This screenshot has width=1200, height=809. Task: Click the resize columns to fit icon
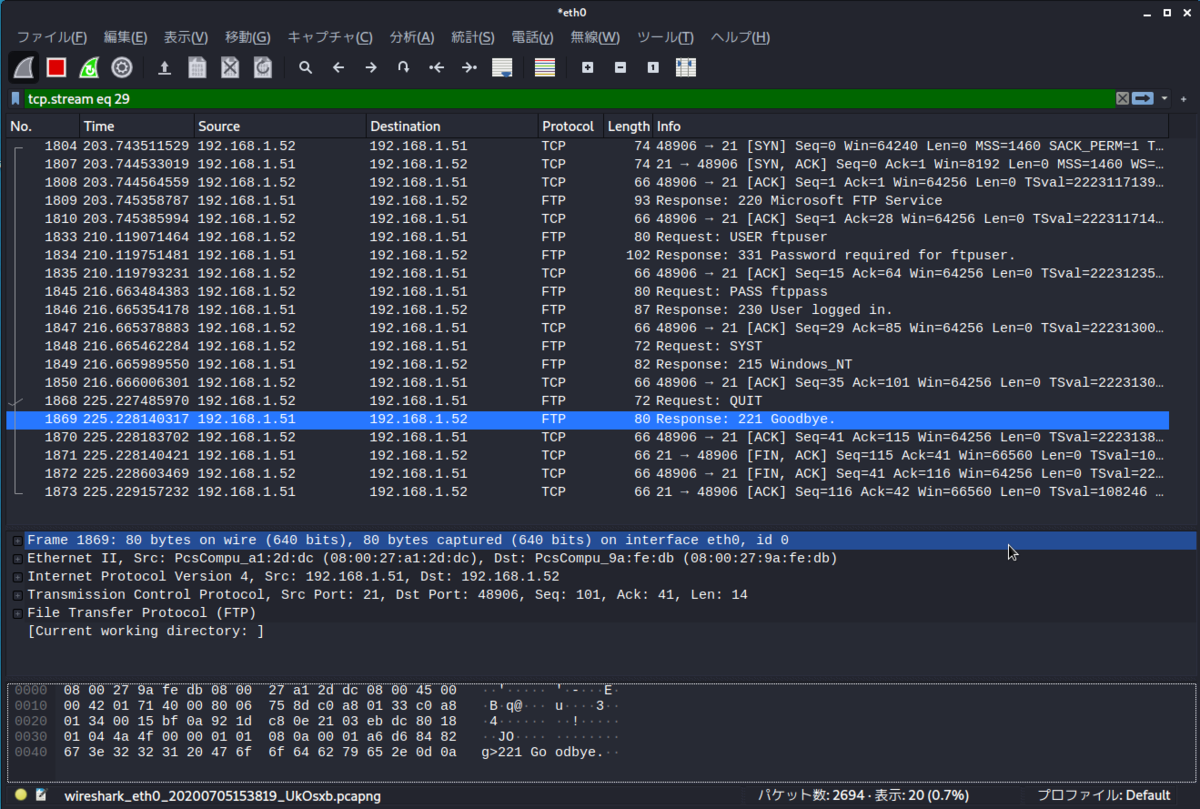[x=686, y=68]
